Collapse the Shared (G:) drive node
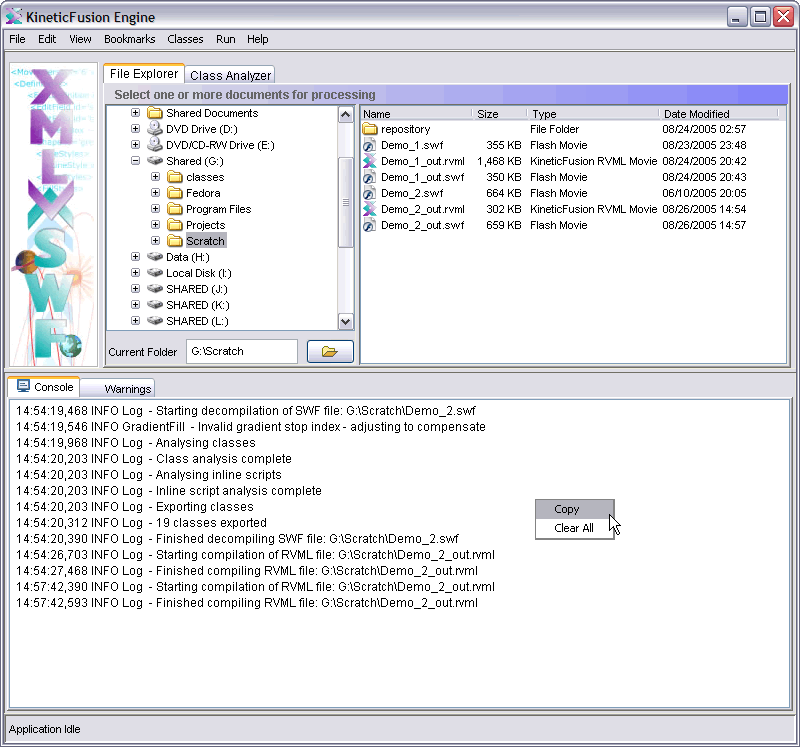The width and height of the screenshot is (800, 747). pos(136,161)
